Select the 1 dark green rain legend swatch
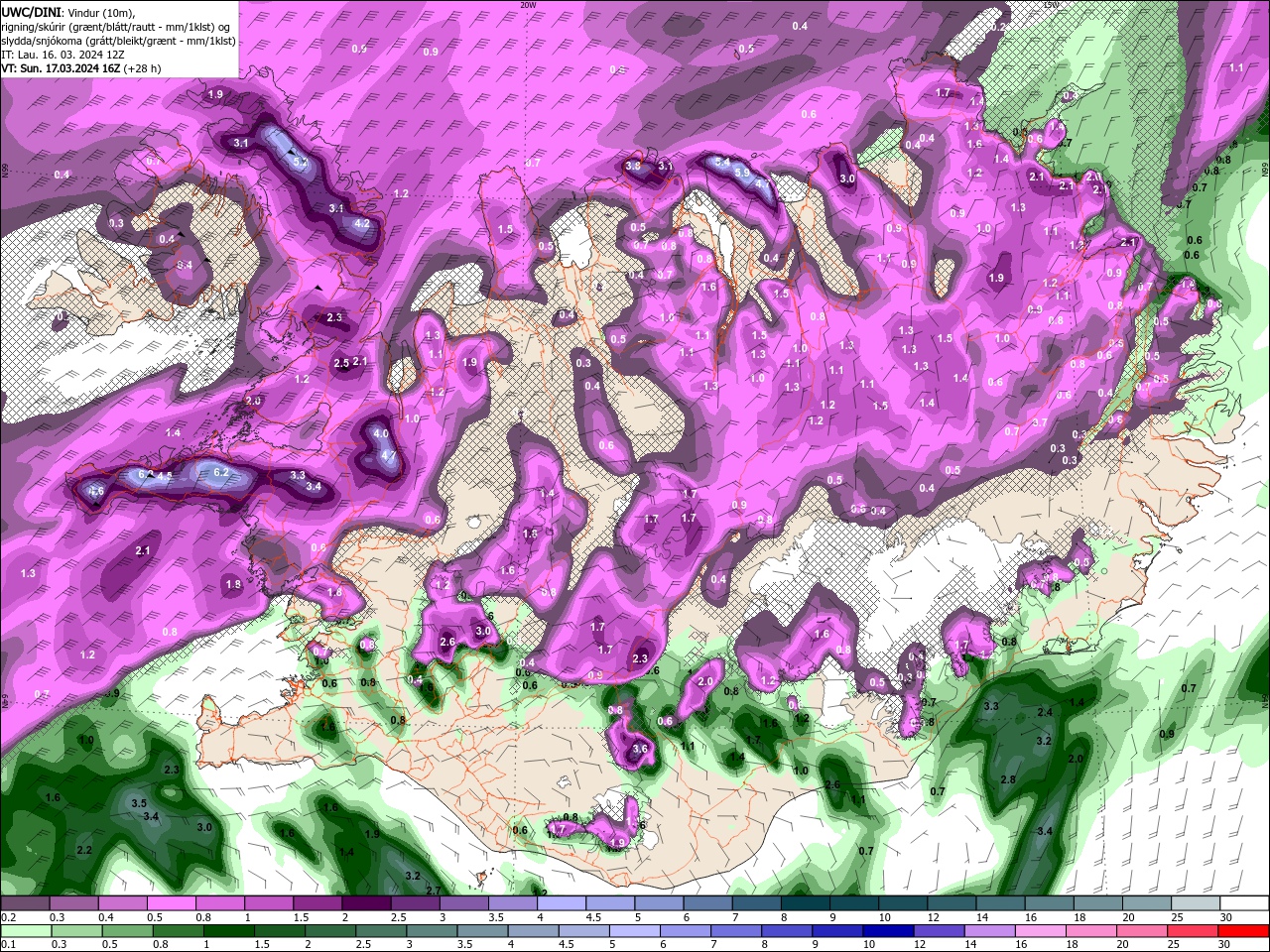Viewport: 1270px width, 952px height. tap(227, 931)
